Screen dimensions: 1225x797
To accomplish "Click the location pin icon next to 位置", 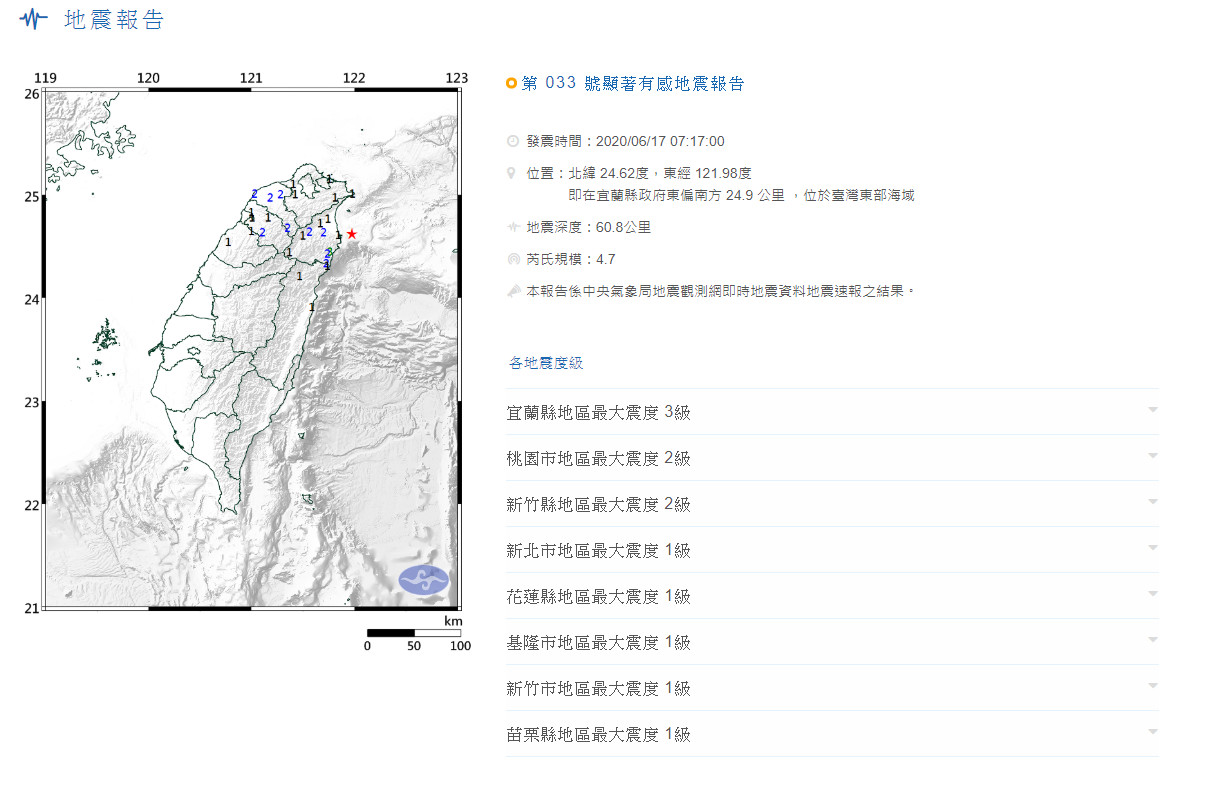I will point(513,173).
